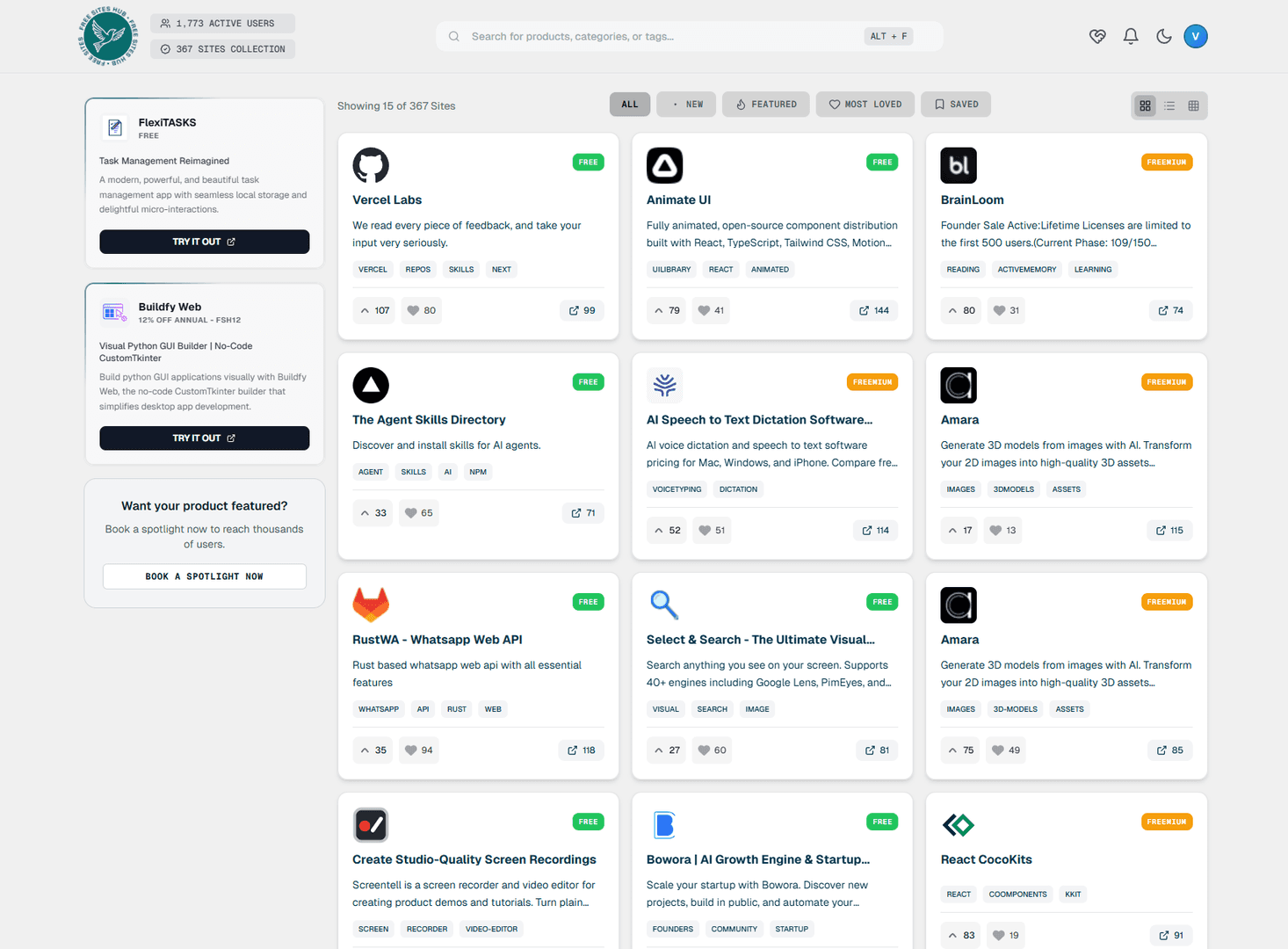
Task: Open the React CocoKits card title
Action: (986, 859)
